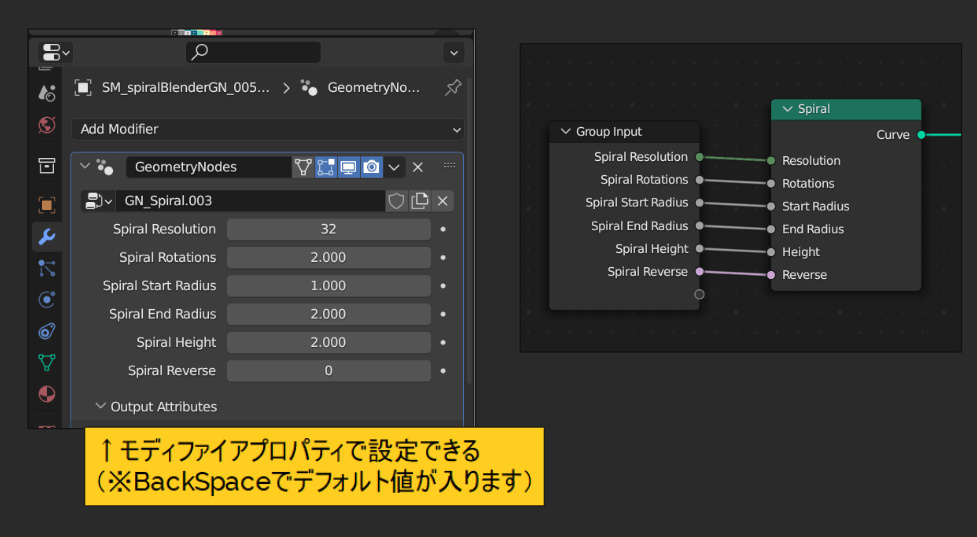The width and height of the screenshot is (977, 537).
Task: Click the Curve output socket on Spiral node
Action: [x=921, y=135]
